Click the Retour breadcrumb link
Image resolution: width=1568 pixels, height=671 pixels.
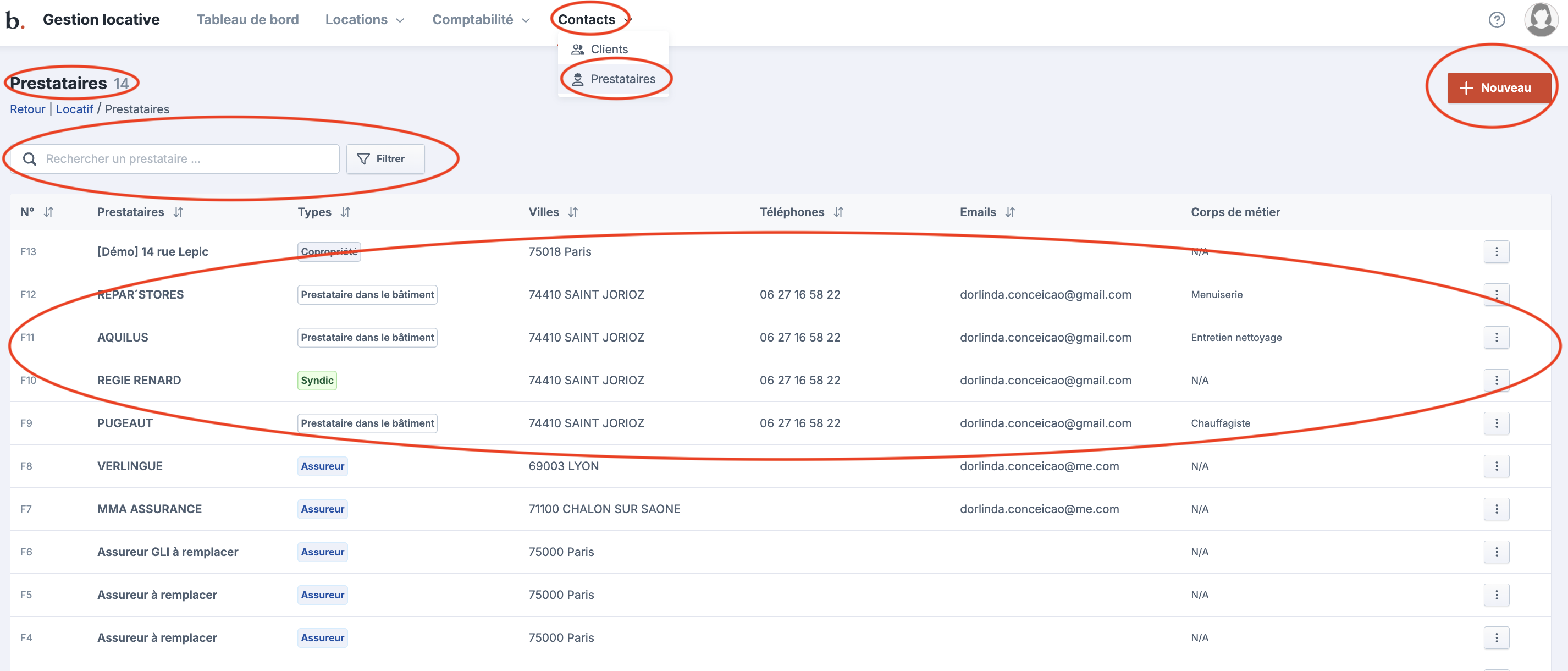tap(27, 109)
